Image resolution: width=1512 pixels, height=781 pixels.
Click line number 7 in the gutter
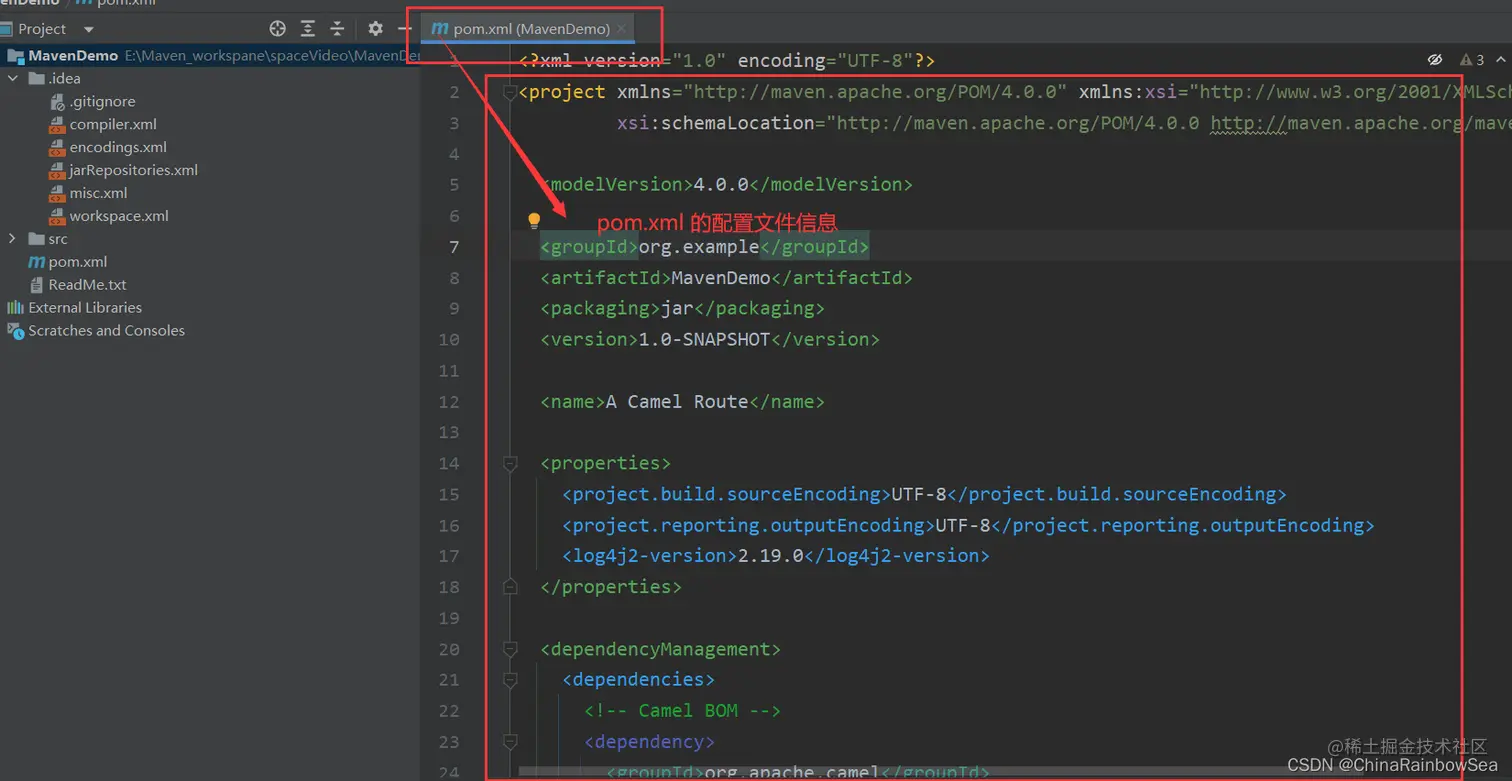(x=455, y=247)
